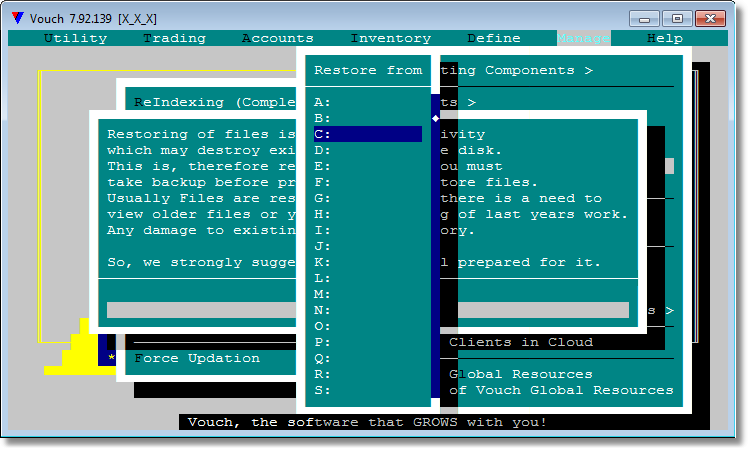Viewport: 748px width, 450px height.
Task: Select drive M: in Restore from list
Action: click(368, 294)
